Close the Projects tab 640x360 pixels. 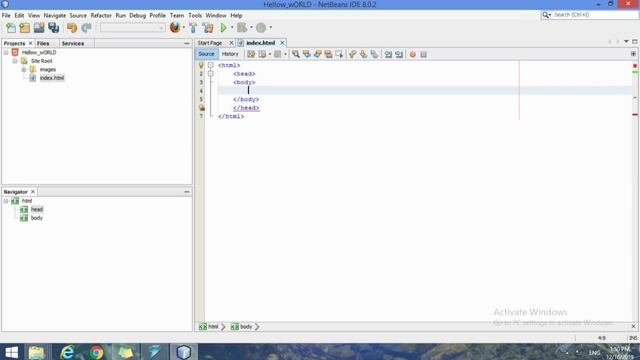tap(30, 43)
